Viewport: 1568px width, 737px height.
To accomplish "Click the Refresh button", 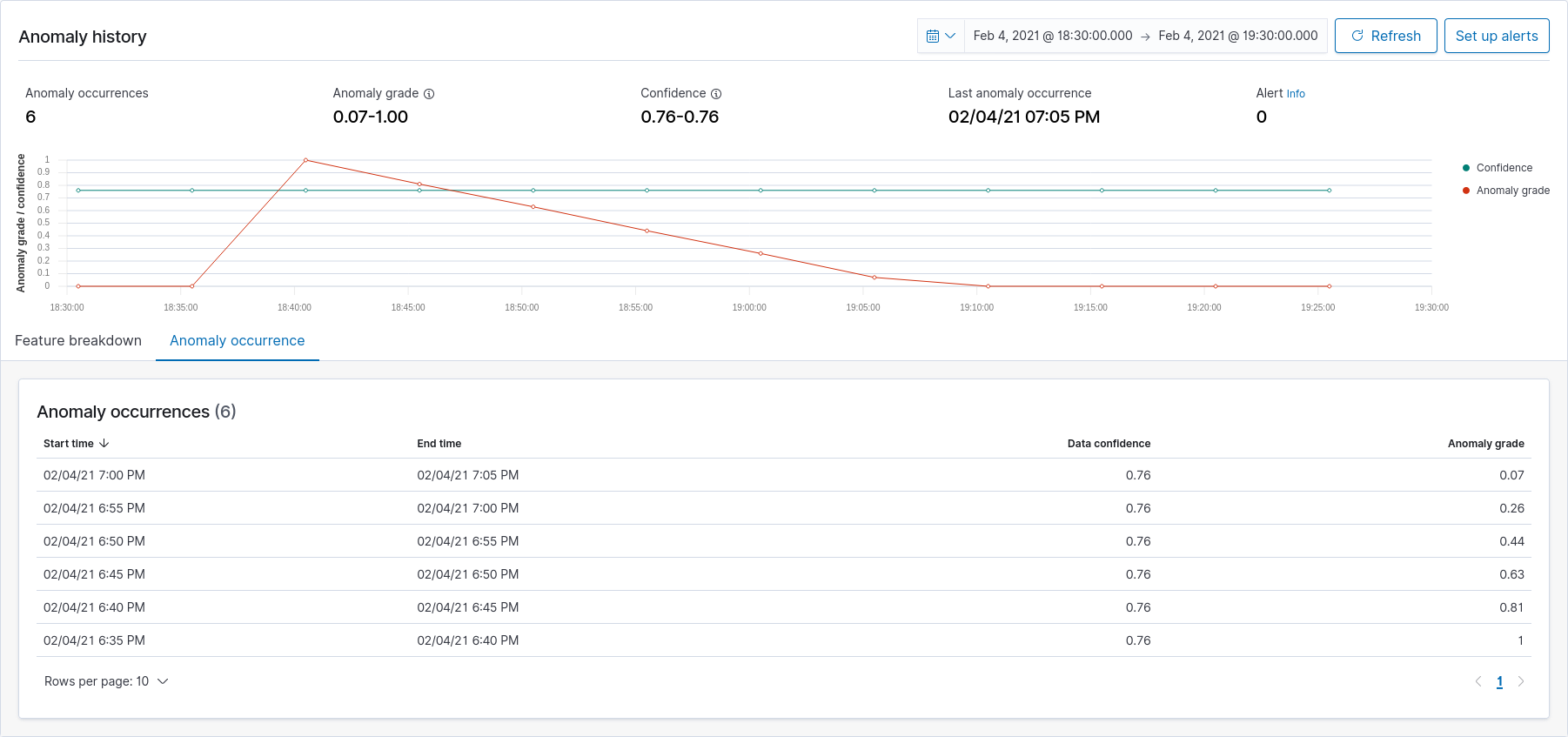I will 1385,36.
